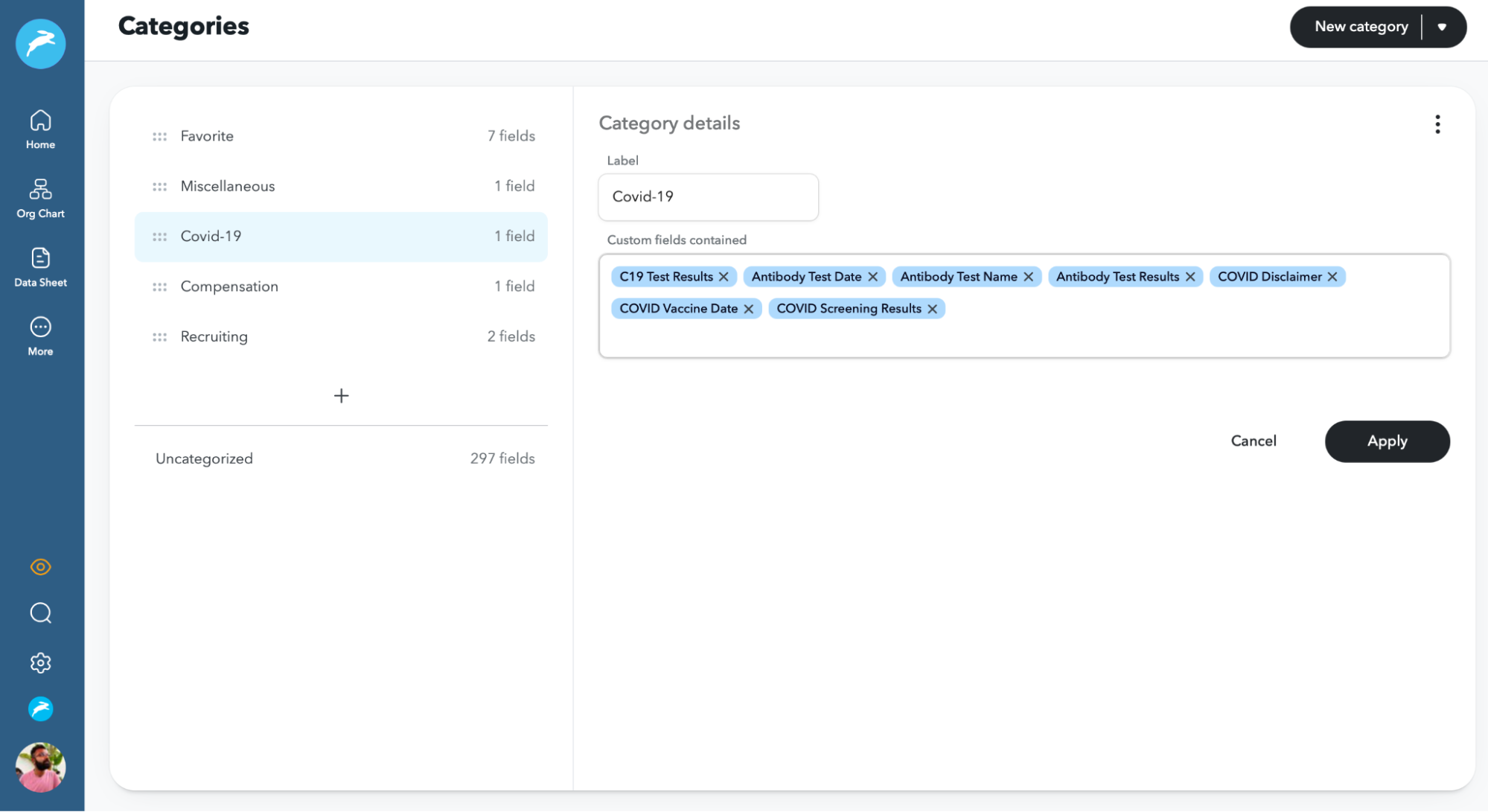
Task: Click the company logo at sidebar top
Action: coord(40,43)
